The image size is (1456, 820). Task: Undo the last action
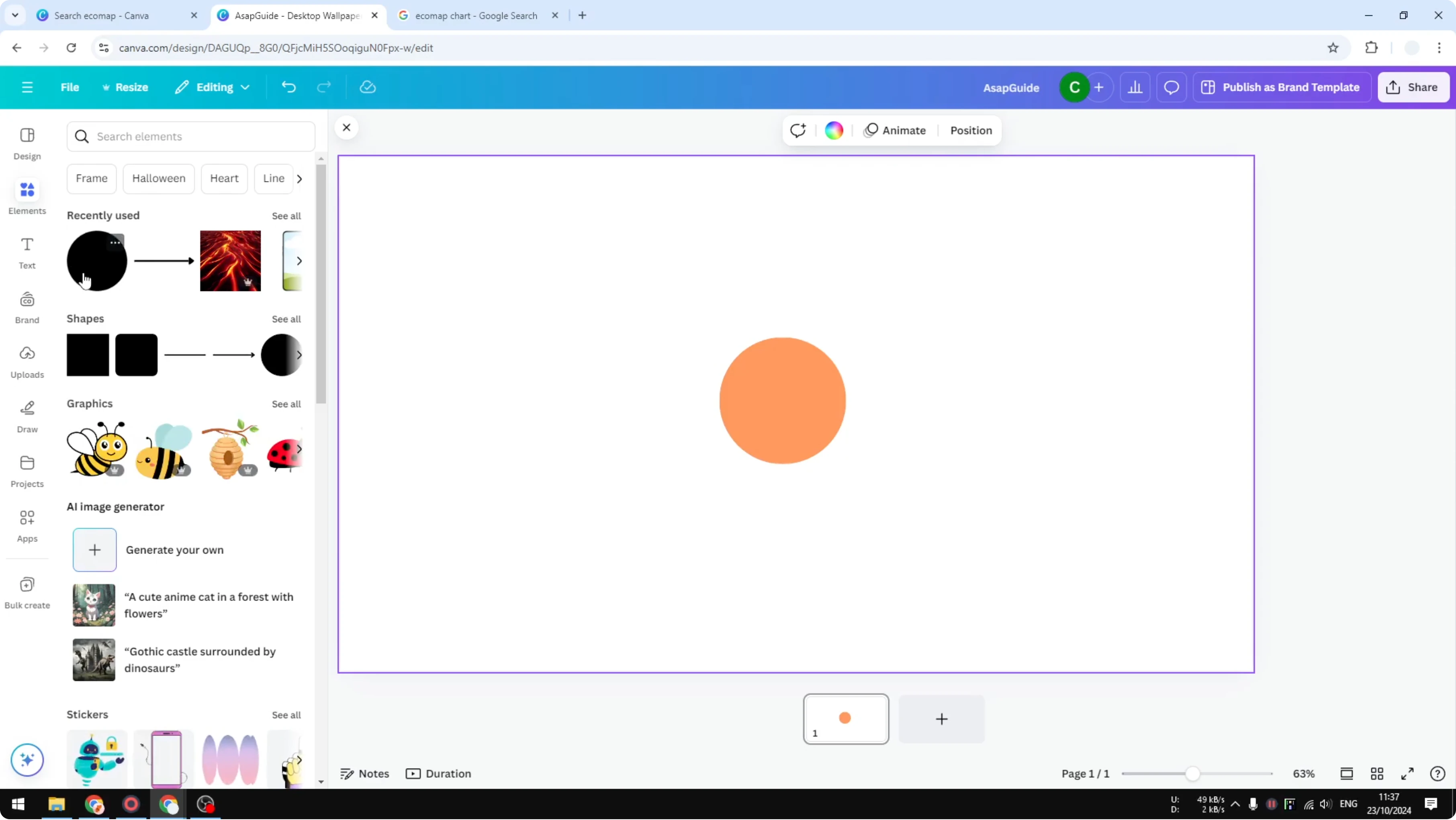click(288, 86)
